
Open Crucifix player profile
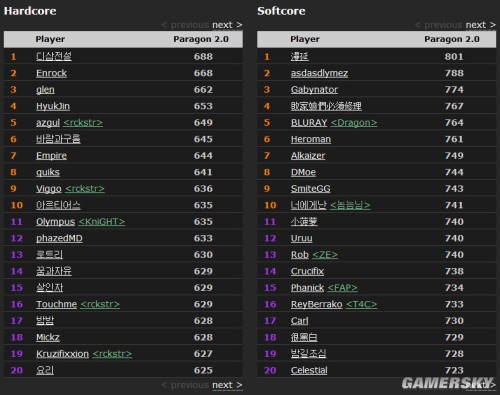(307, 271)
